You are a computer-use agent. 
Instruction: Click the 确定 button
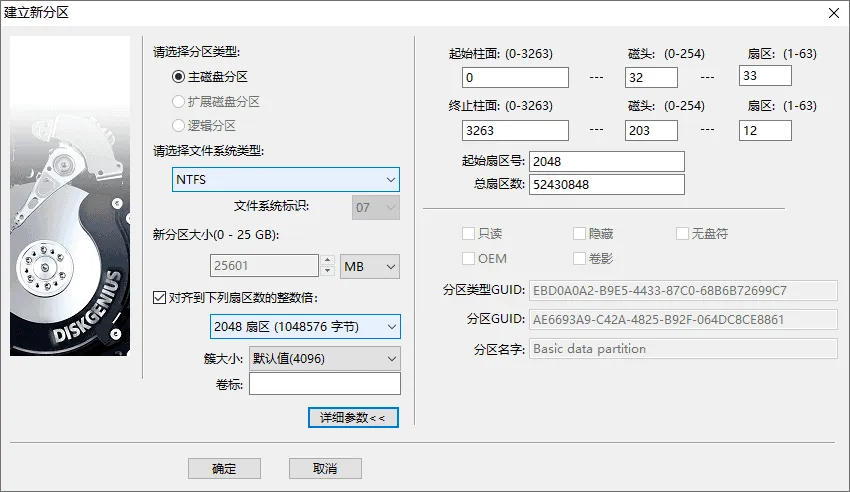click(224, 469)
